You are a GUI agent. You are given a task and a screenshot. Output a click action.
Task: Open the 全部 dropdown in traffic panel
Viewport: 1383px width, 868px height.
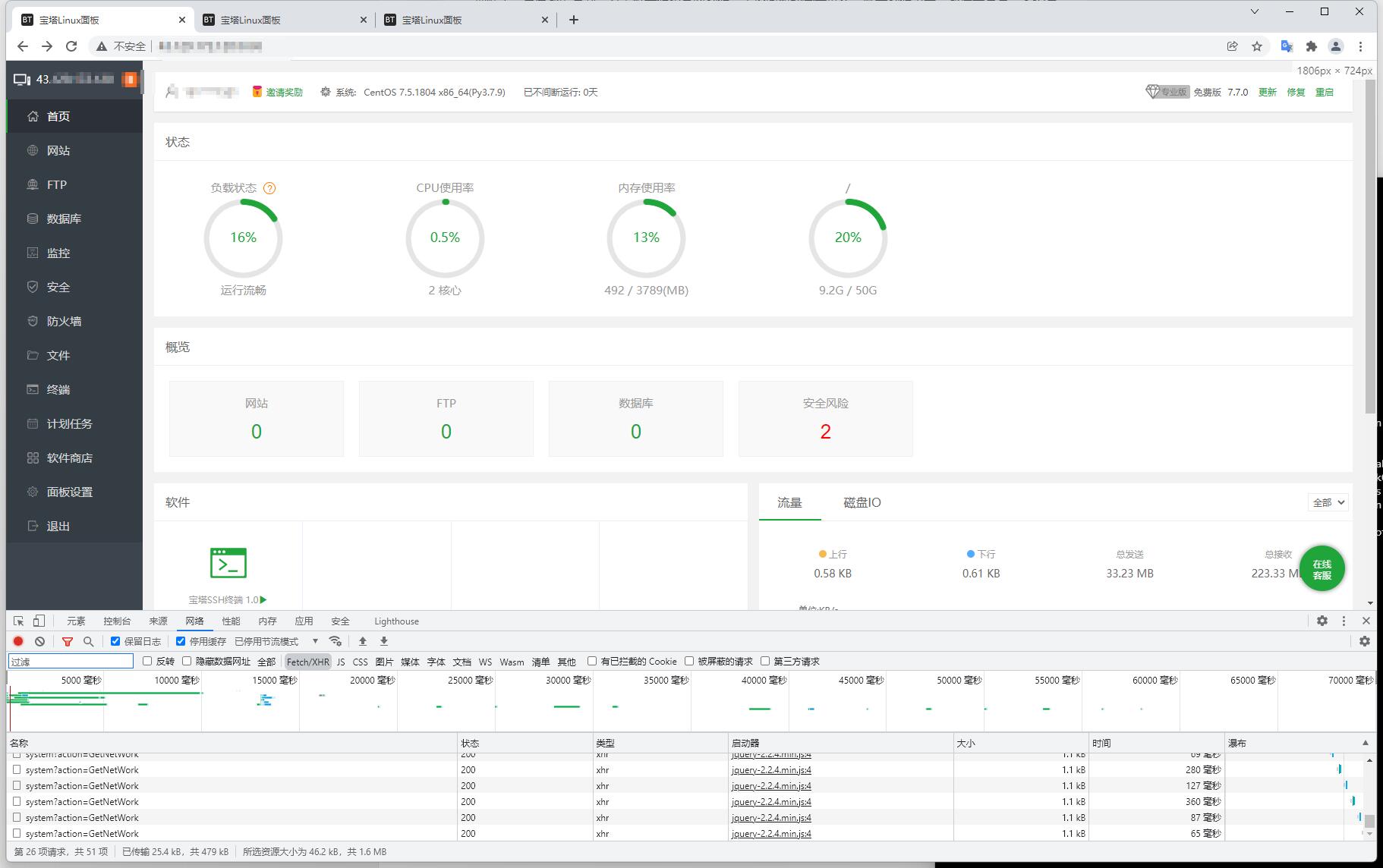tap(1328, 502)
